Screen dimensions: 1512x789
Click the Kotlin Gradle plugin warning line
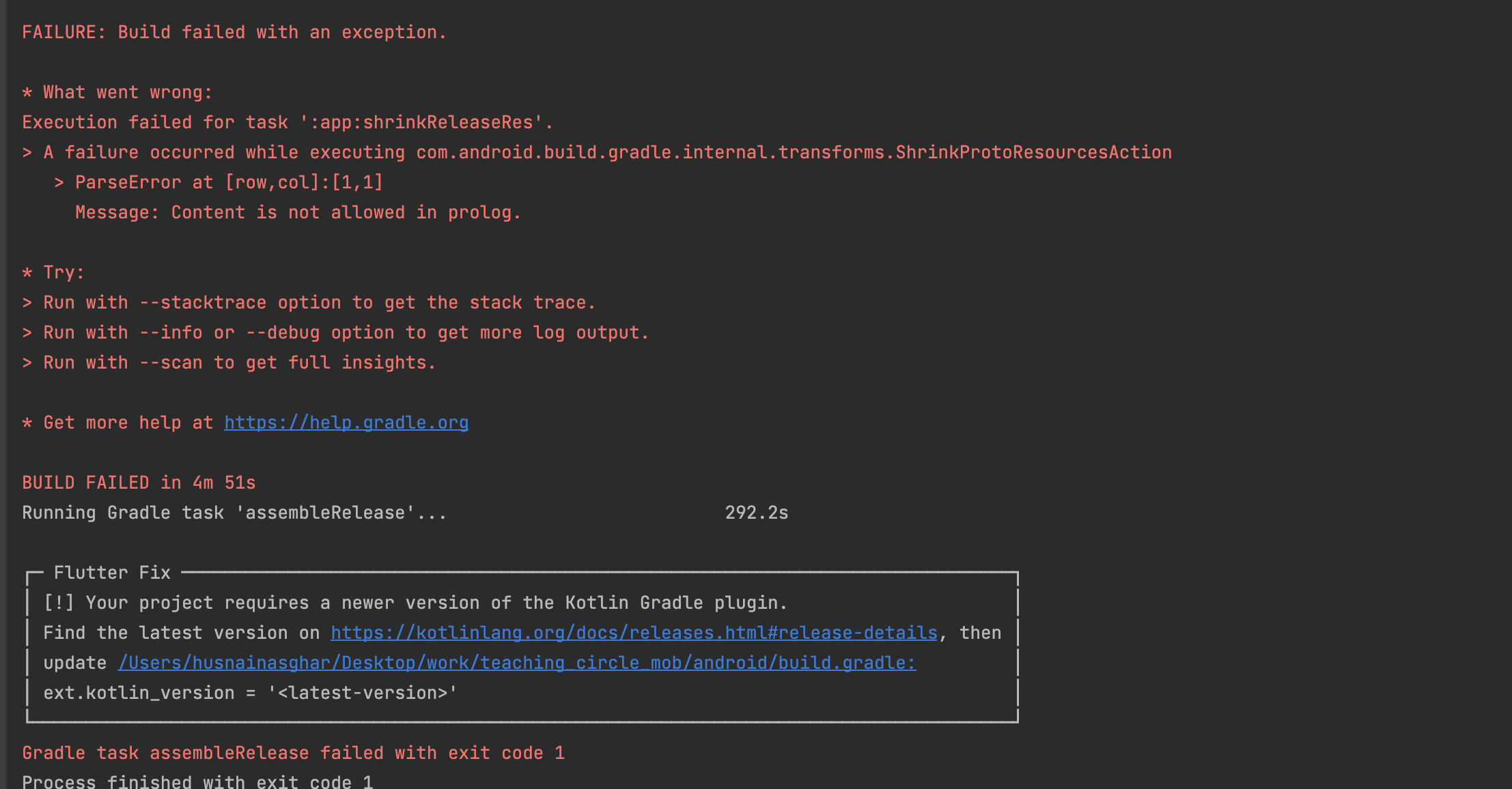point(415,603)
